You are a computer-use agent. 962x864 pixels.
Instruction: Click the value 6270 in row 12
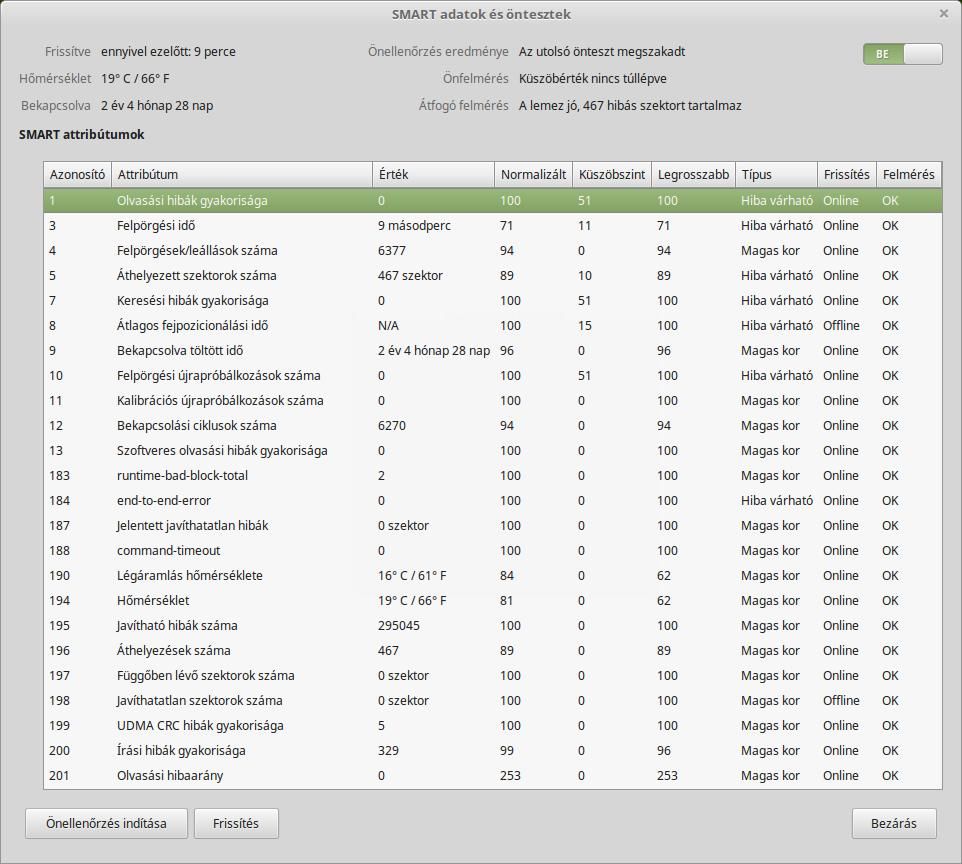[x=392, y=426]
